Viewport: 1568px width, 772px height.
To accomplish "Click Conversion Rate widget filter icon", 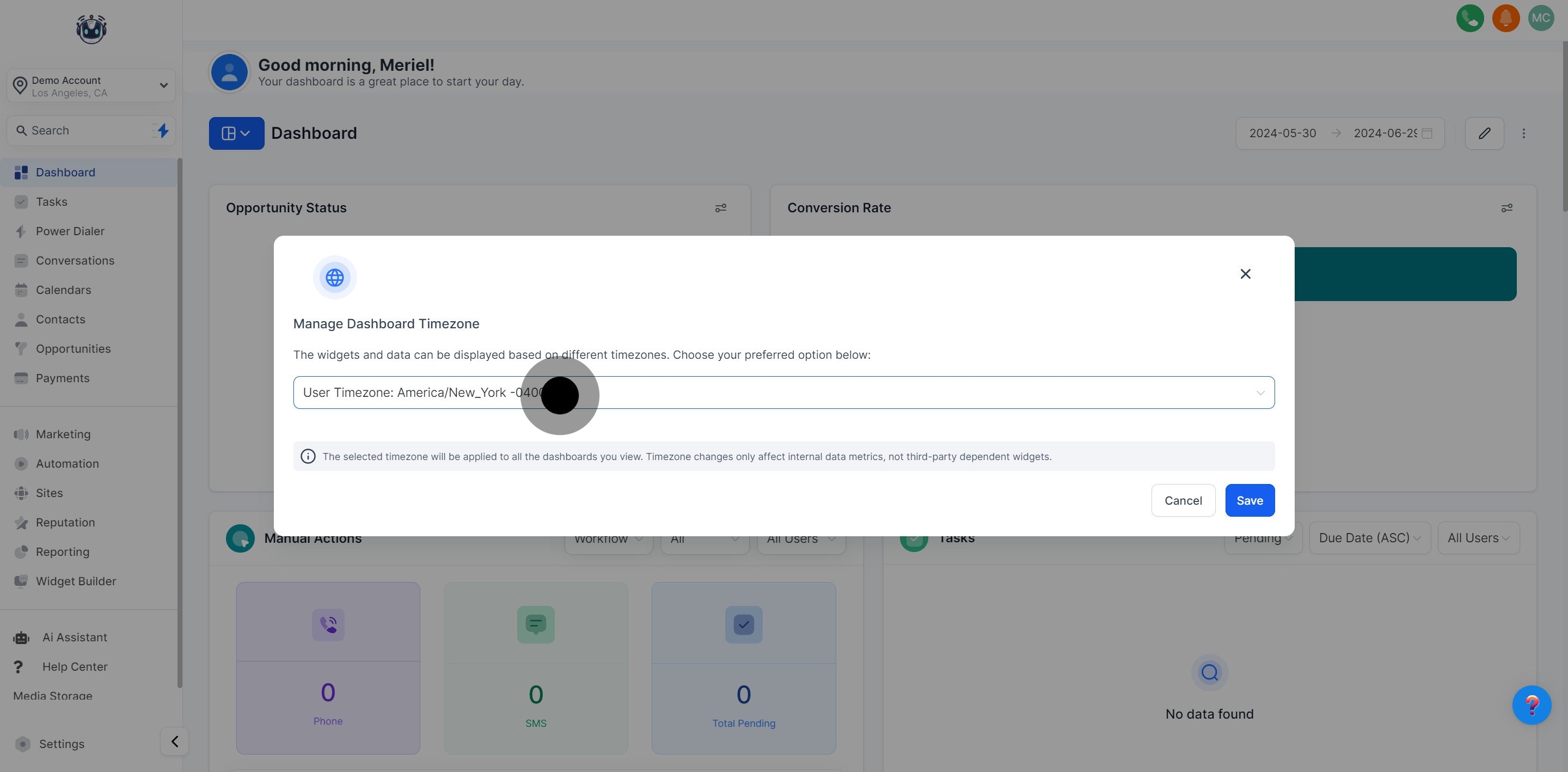I will [1506, 208].
